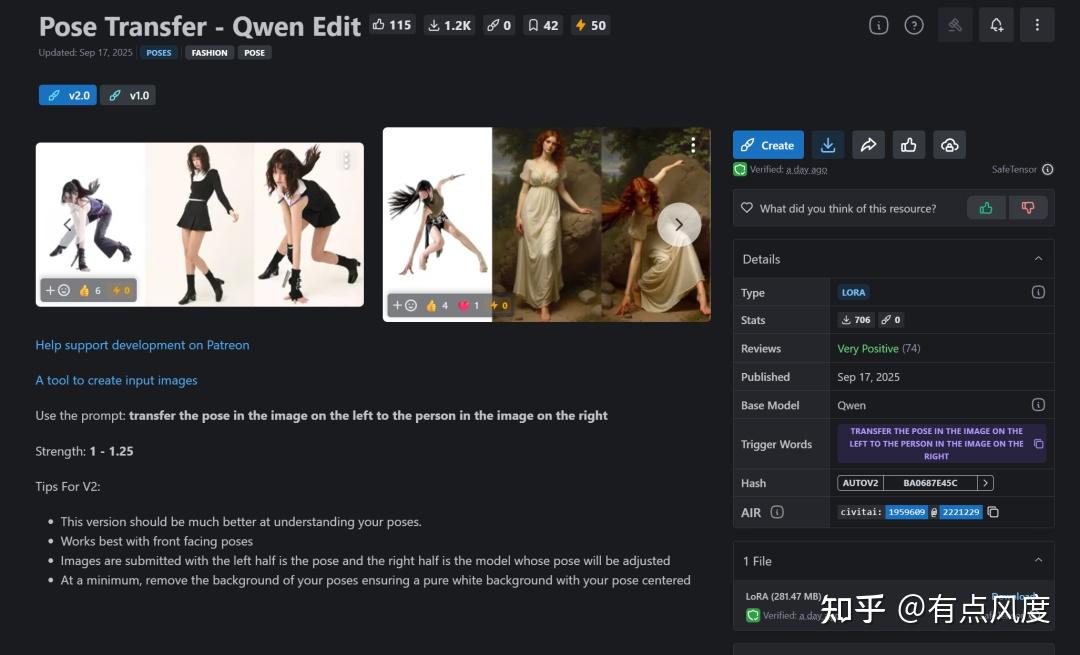Viewport: 1080px width, 655px height.
Task: Rate the resource with green thumbs-up
Action: [986, 208]
